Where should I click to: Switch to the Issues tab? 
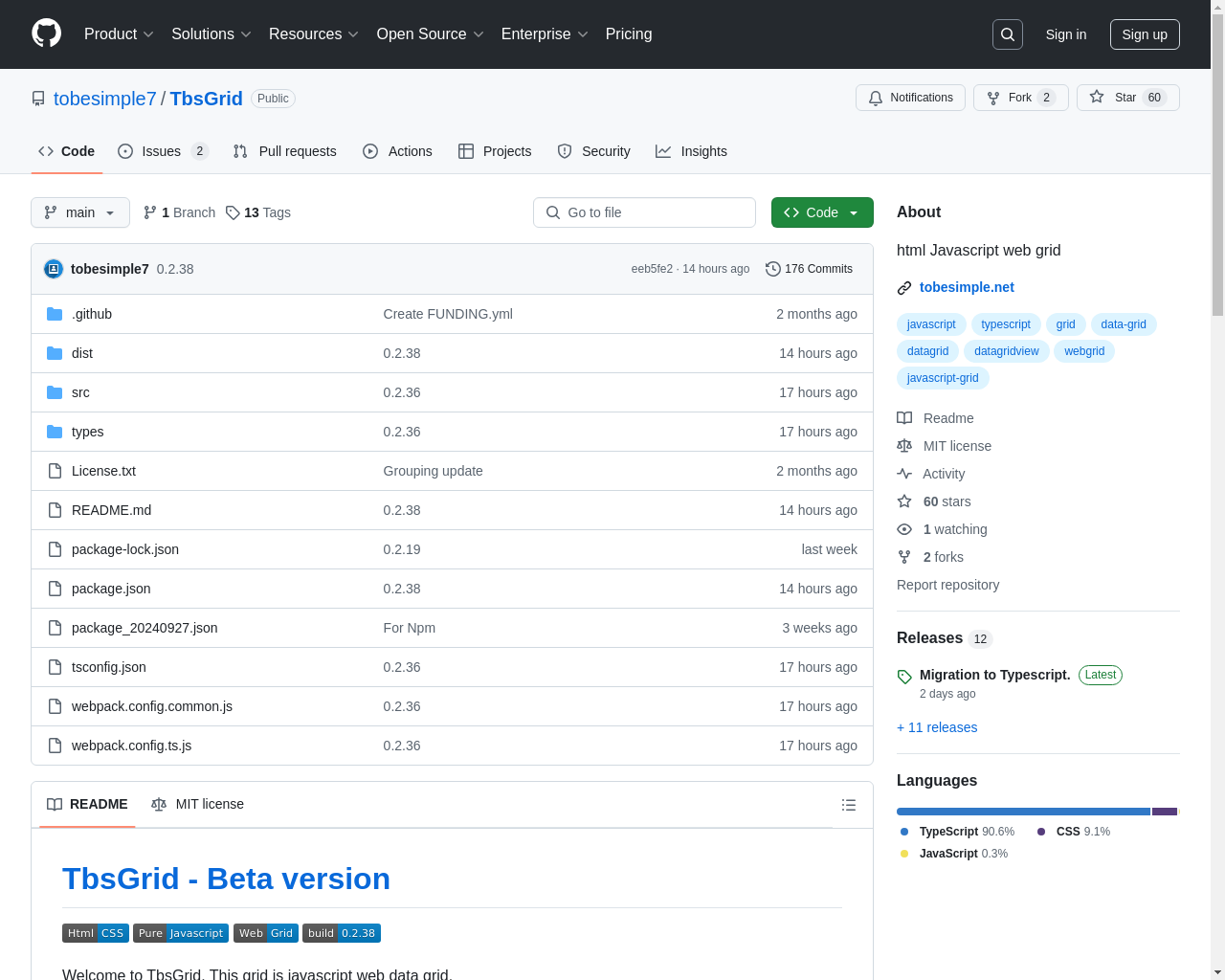163,151
